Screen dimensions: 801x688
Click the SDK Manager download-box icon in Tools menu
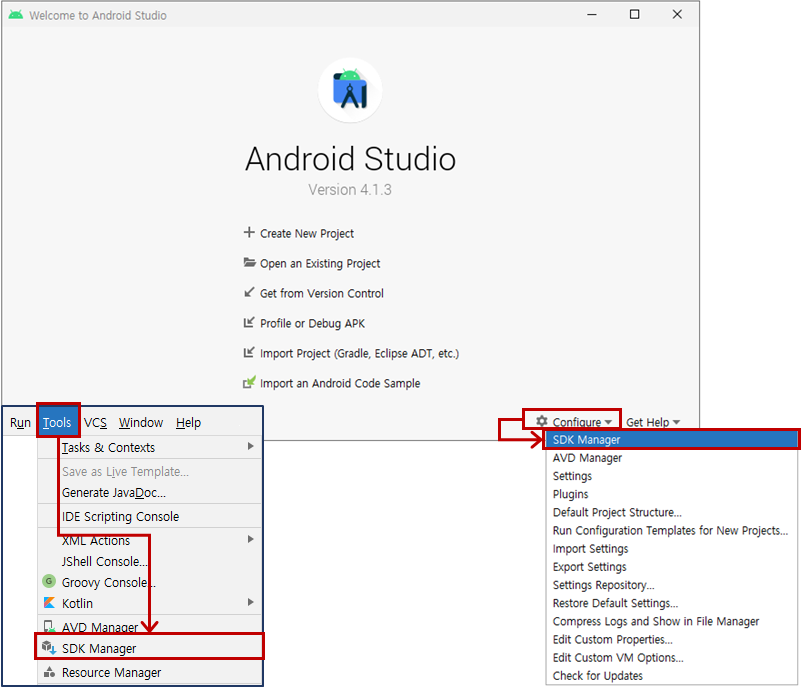49,648
